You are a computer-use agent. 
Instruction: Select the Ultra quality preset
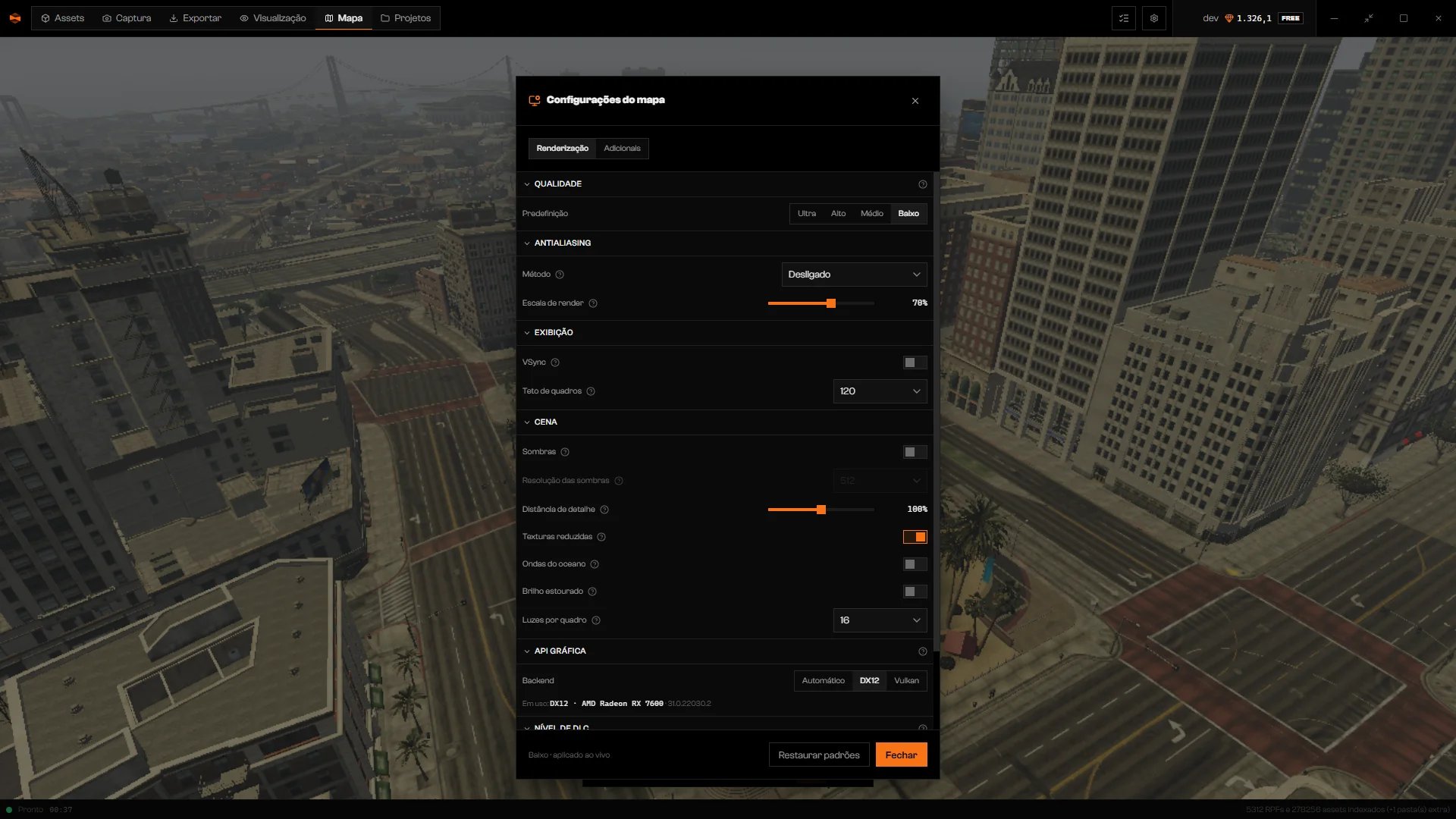tap(807, 214)
